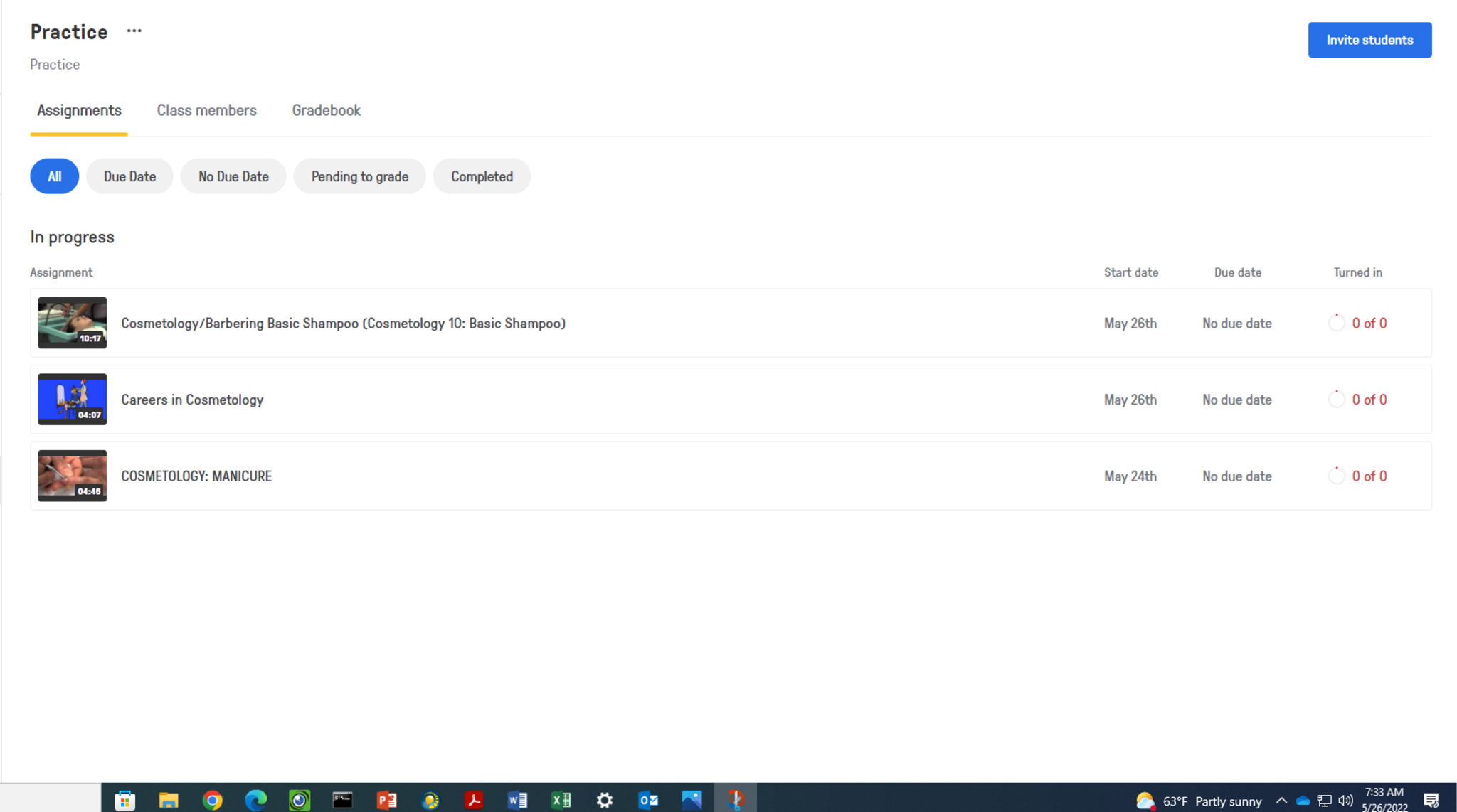Launch PowerPoint from the taskbar
The width and height of the screenshot is (1457, 812).
(386, 801)
